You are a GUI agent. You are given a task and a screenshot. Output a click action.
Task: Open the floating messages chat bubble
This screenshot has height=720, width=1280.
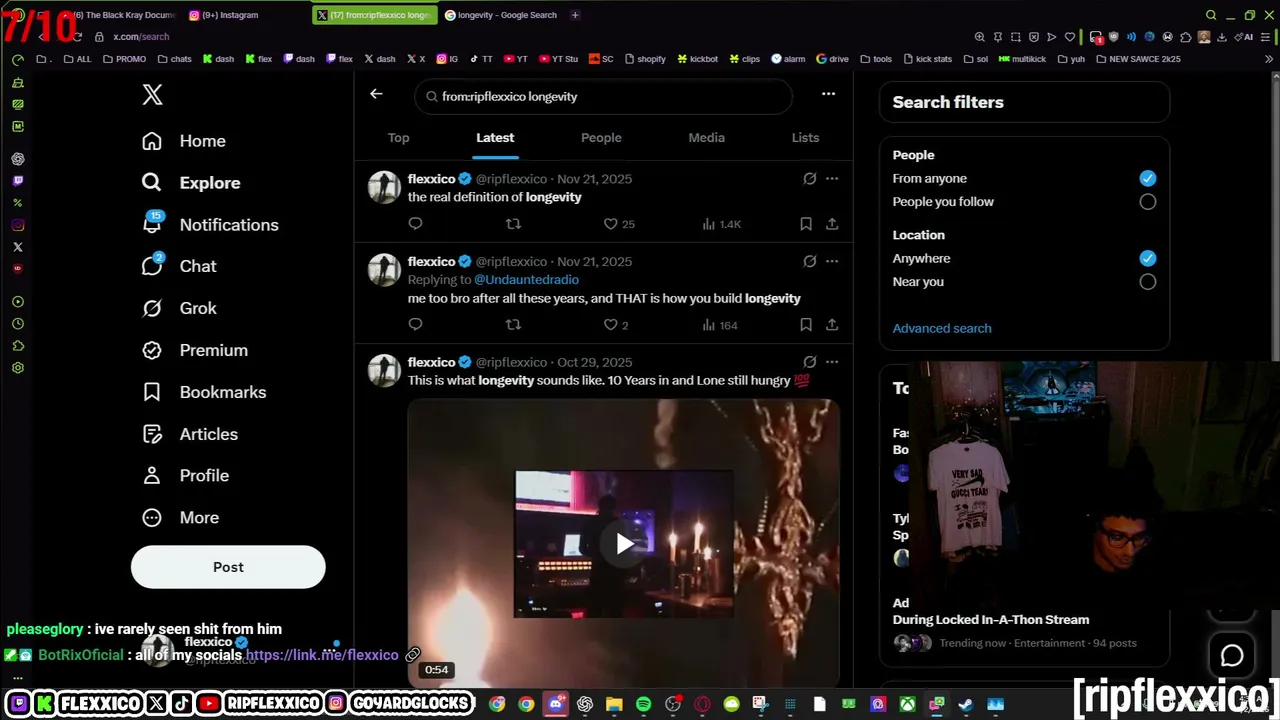(x=1232, y=655)
